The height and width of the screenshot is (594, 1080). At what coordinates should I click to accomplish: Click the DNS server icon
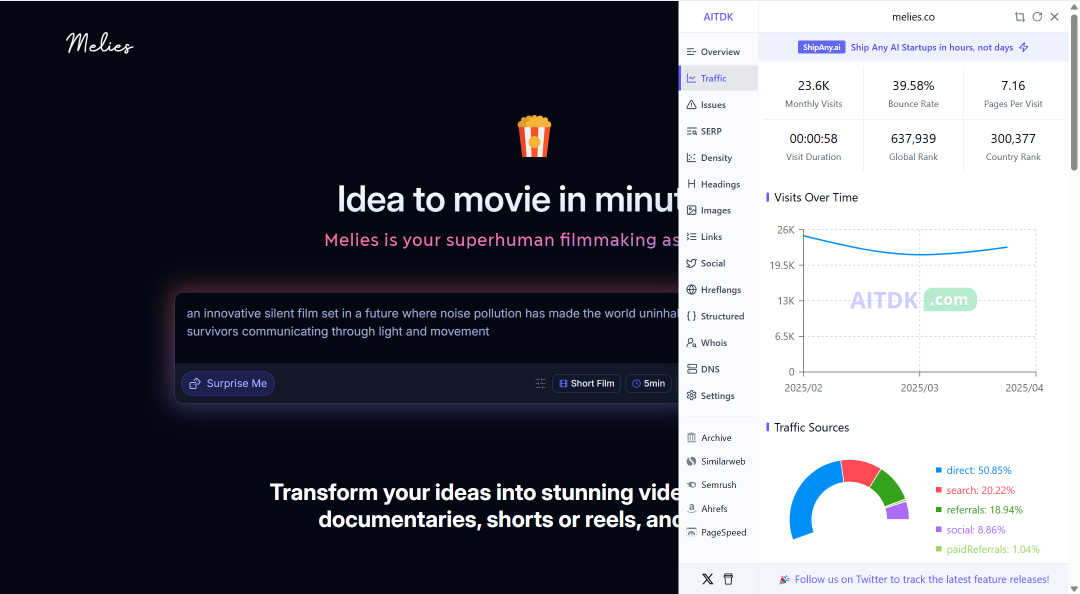(x=692, y=369)
